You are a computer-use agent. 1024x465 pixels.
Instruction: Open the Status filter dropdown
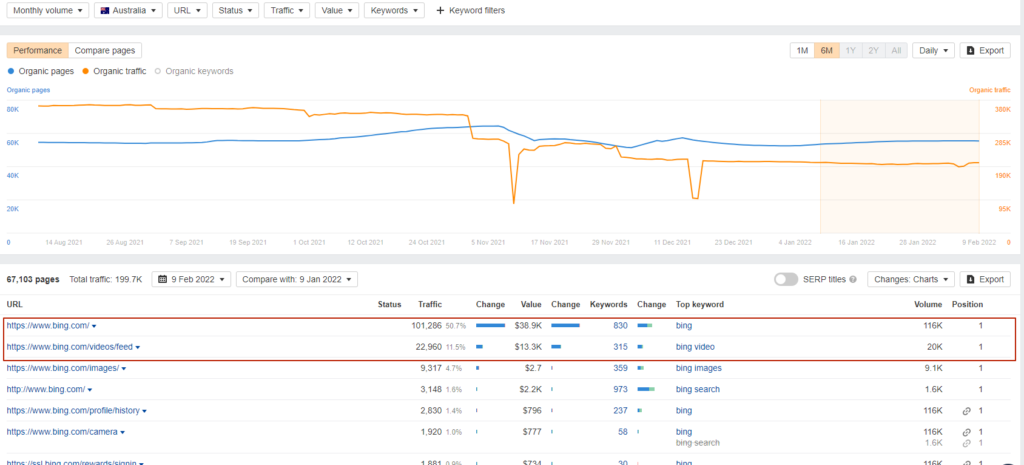point(235,10)
